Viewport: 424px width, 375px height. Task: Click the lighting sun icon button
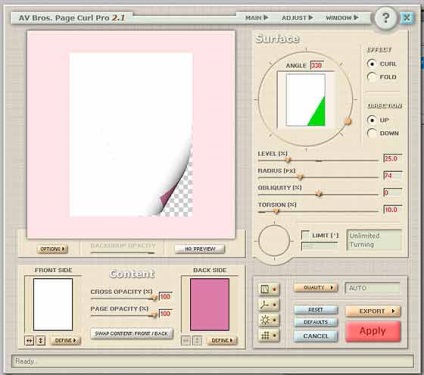pyautogui.click(x=268, y=320)
